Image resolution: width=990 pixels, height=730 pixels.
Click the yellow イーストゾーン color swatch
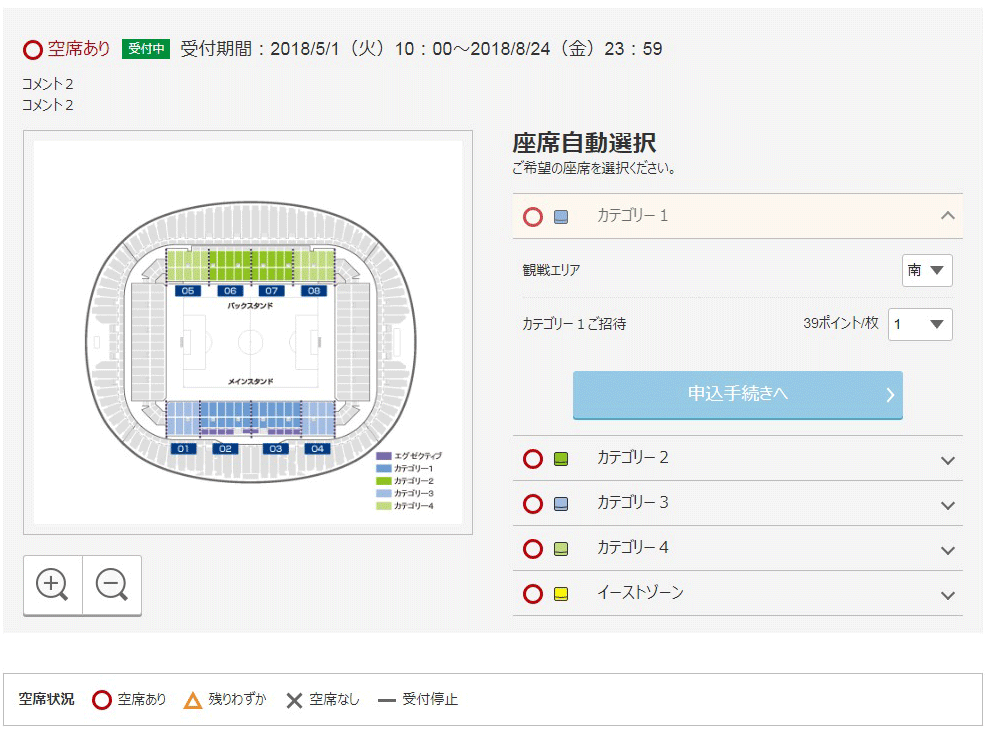pyautogui.click(x=561, y=594)
